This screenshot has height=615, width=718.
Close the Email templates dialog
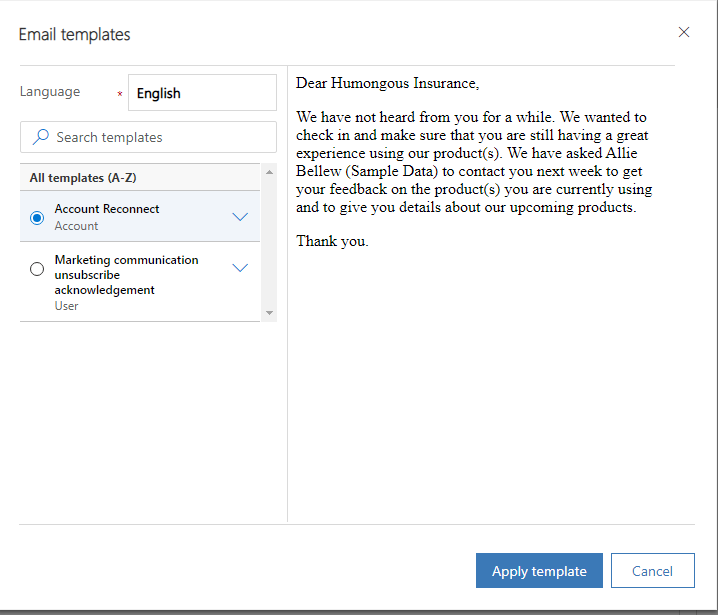pyautogui.click(x=684, y=32)
